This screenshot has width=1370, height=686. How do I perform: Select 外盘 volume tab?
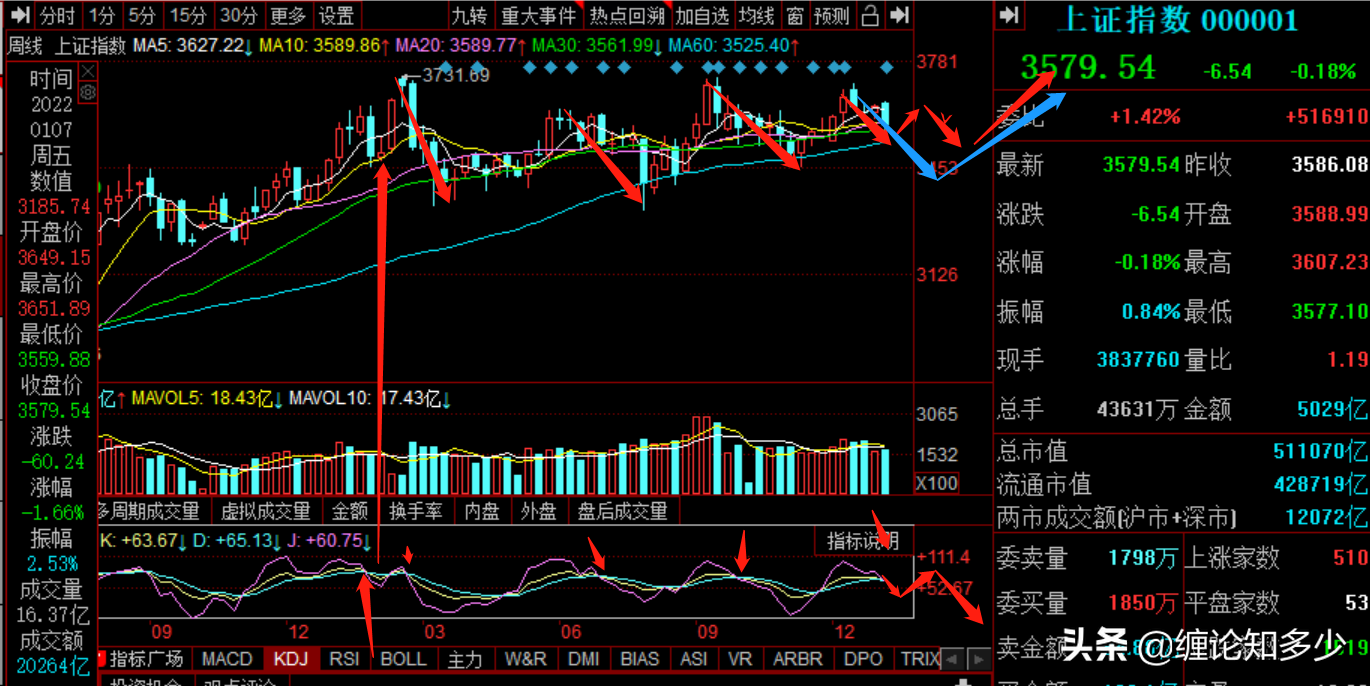click(x=539, y=511)
